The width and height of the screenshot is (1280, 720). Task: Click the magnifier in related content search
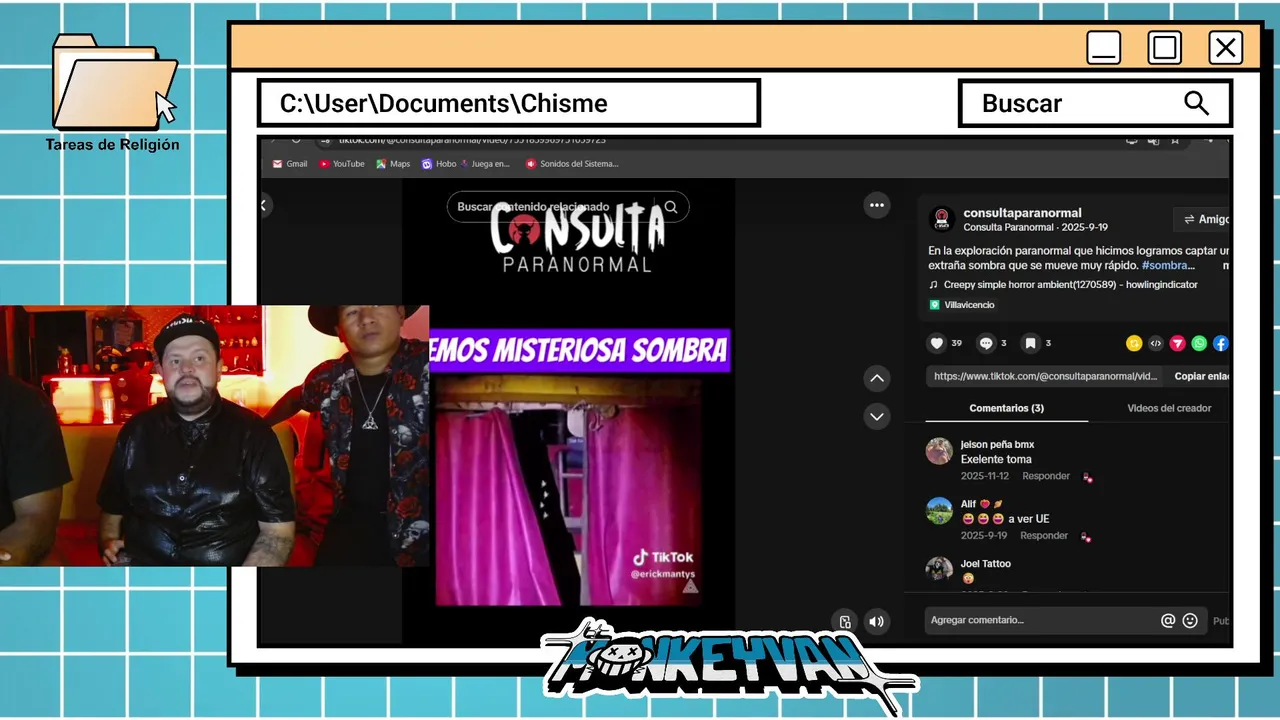pos(671,207)
